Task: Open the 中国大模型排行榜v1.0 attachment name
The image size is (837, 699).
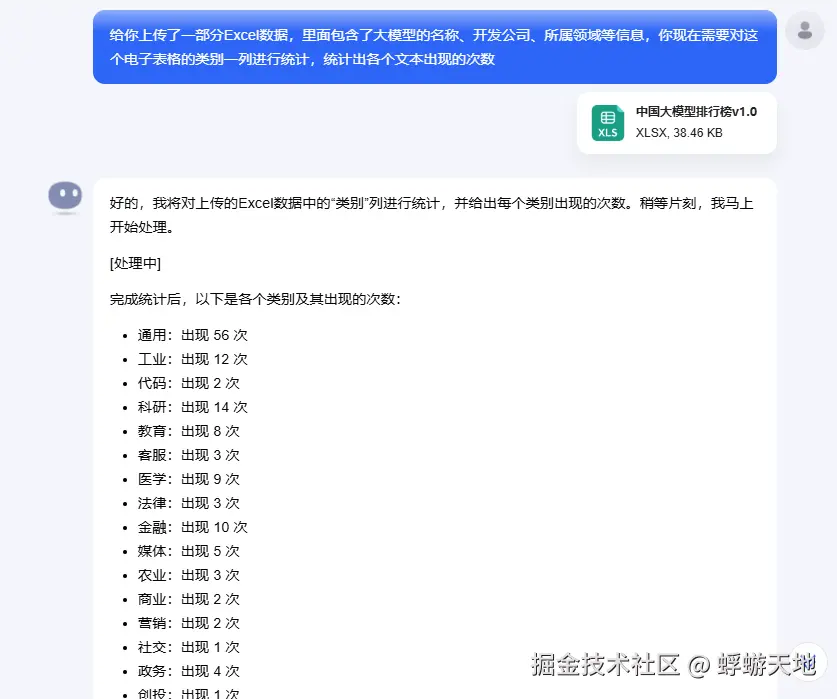Action: (x=696, y=112)
